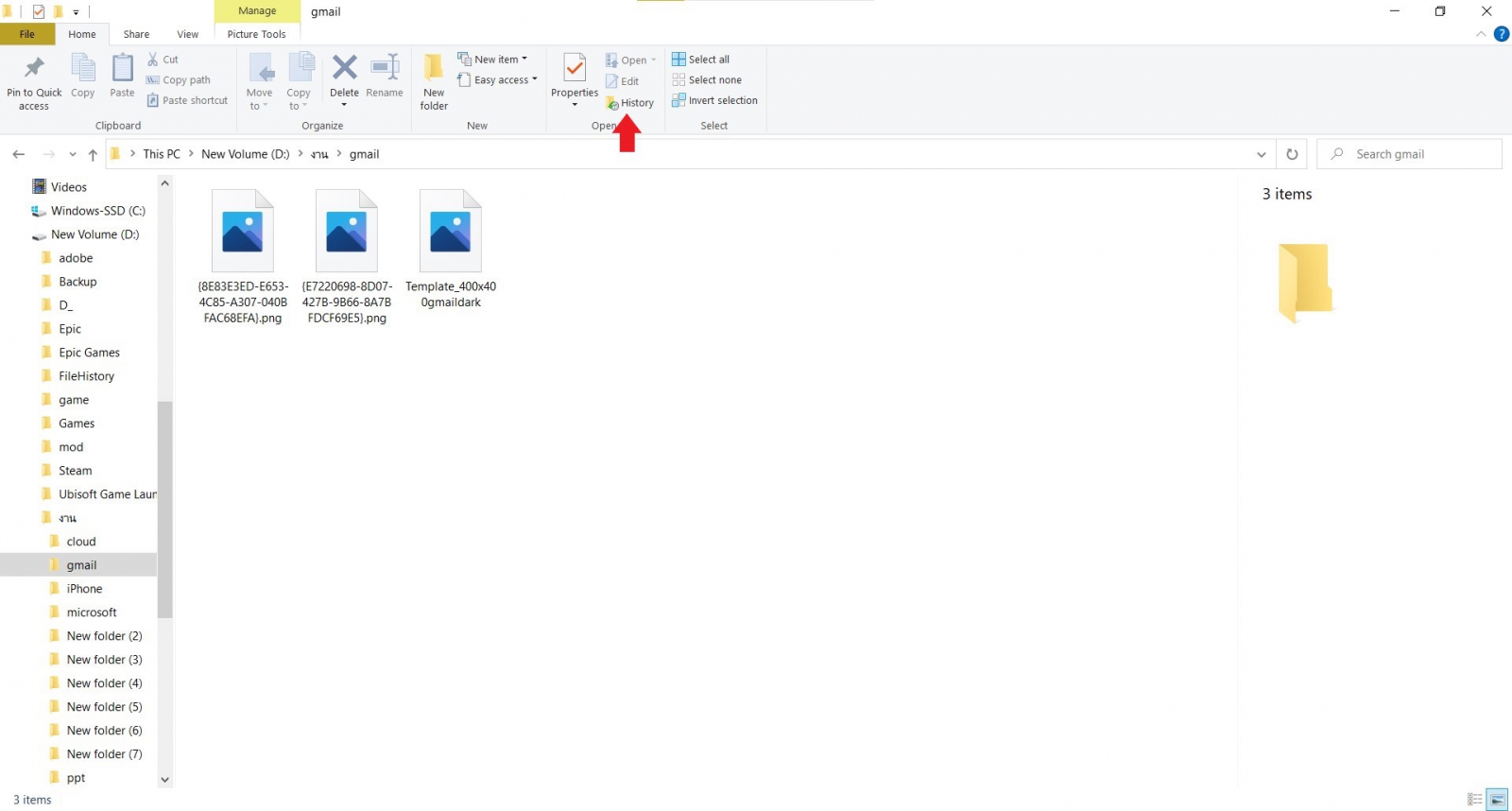Click the งาน breadcrumb in address bar
The width and height of the screenshot is (1512, 811).
coord(319,154)
